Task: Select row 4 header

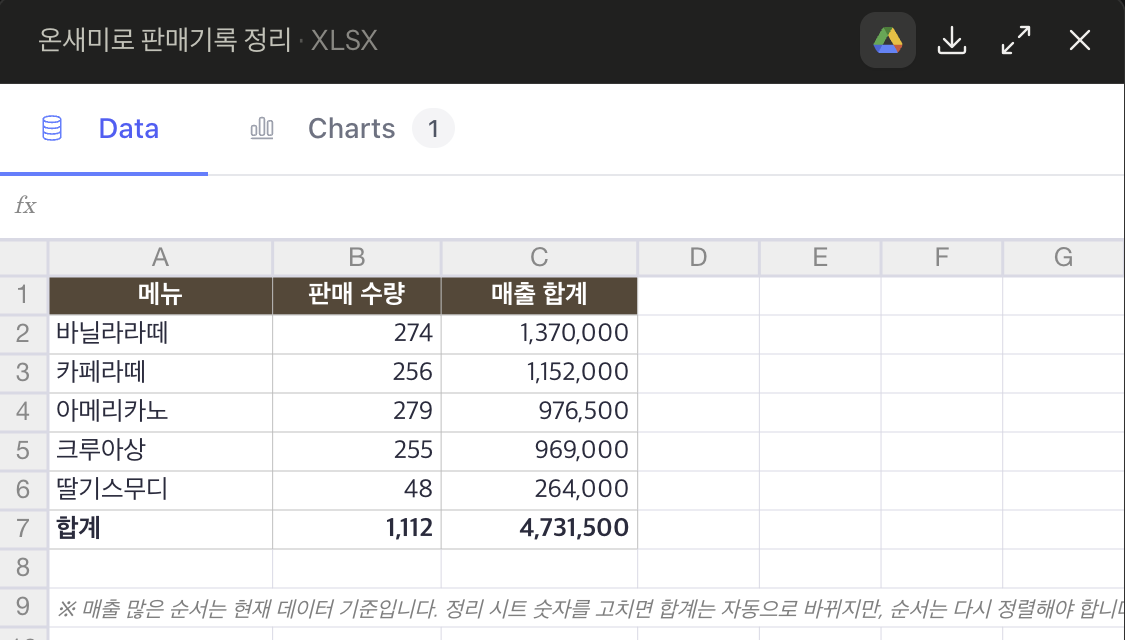Action: (x=24, y=411)
